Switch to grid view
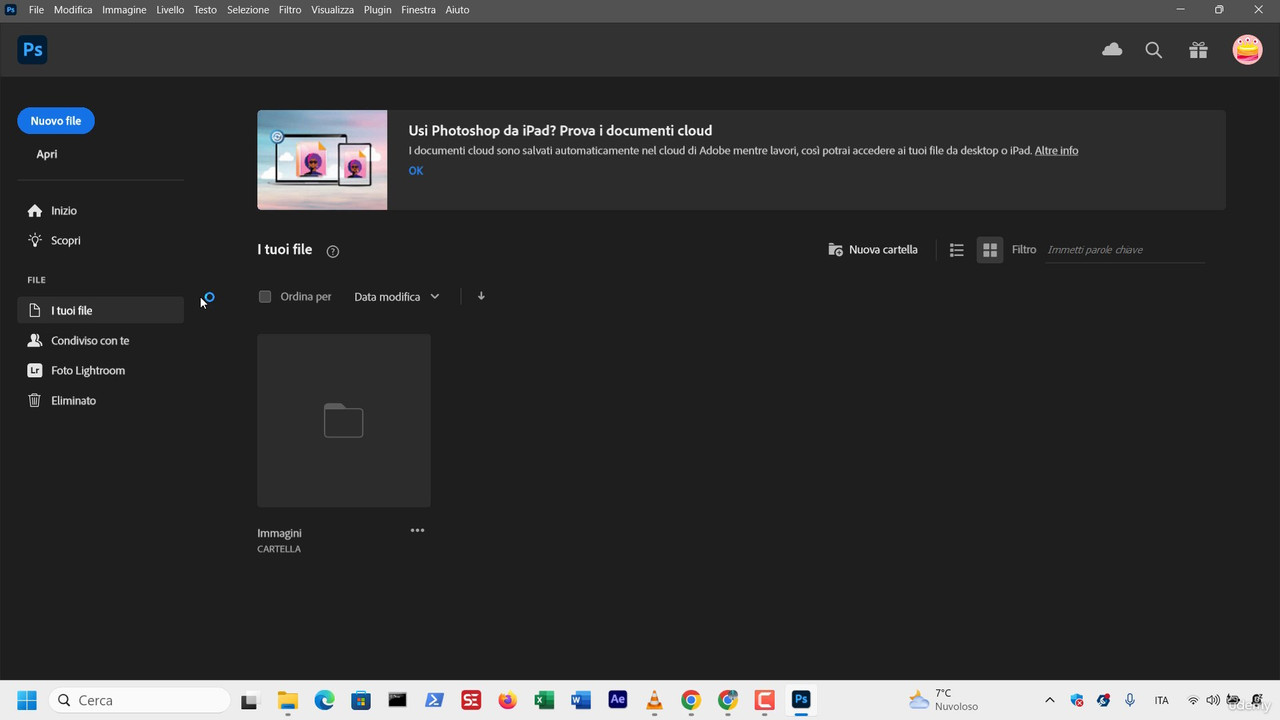 click(x=990, y=250)
